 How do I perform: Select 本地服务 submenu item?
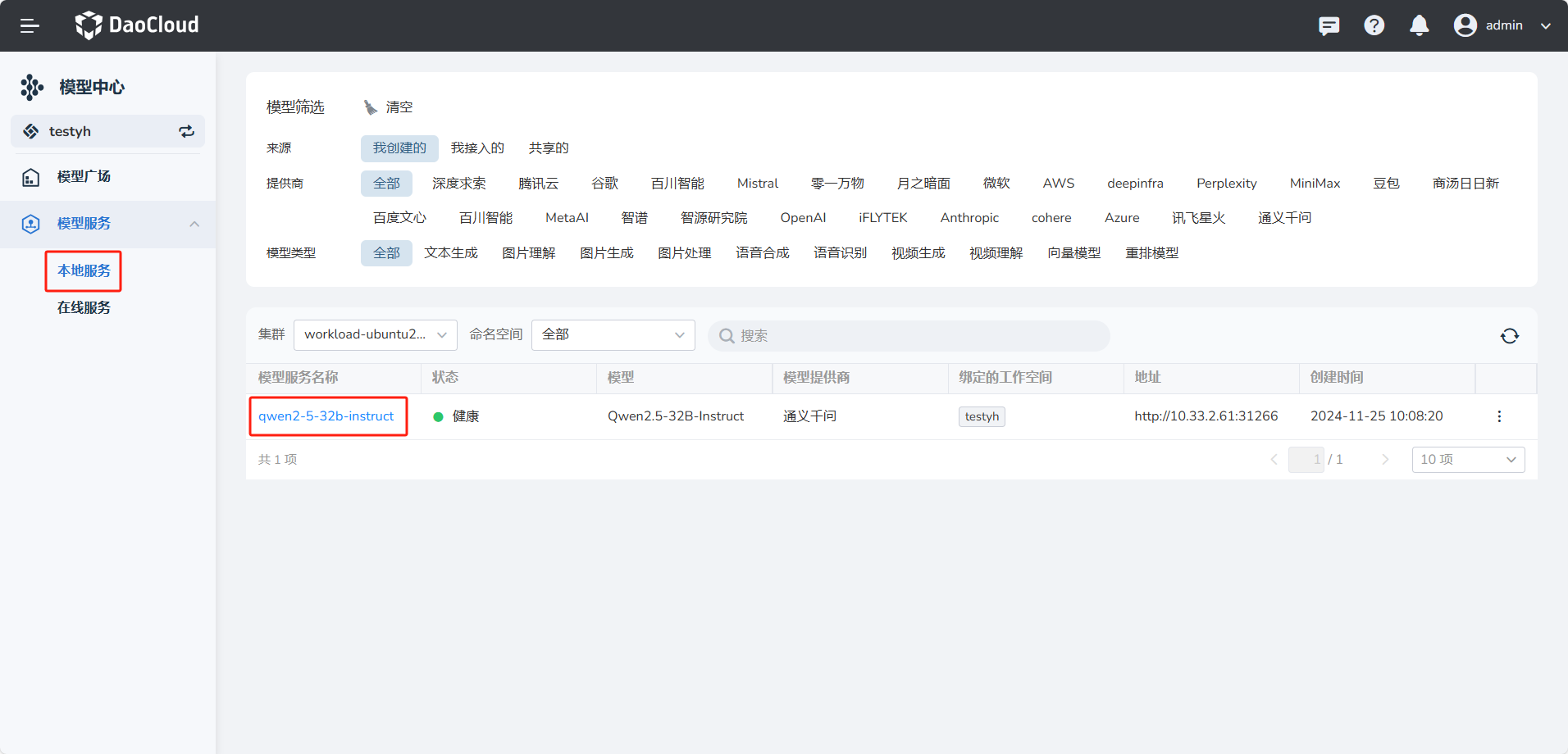(84, 270)
